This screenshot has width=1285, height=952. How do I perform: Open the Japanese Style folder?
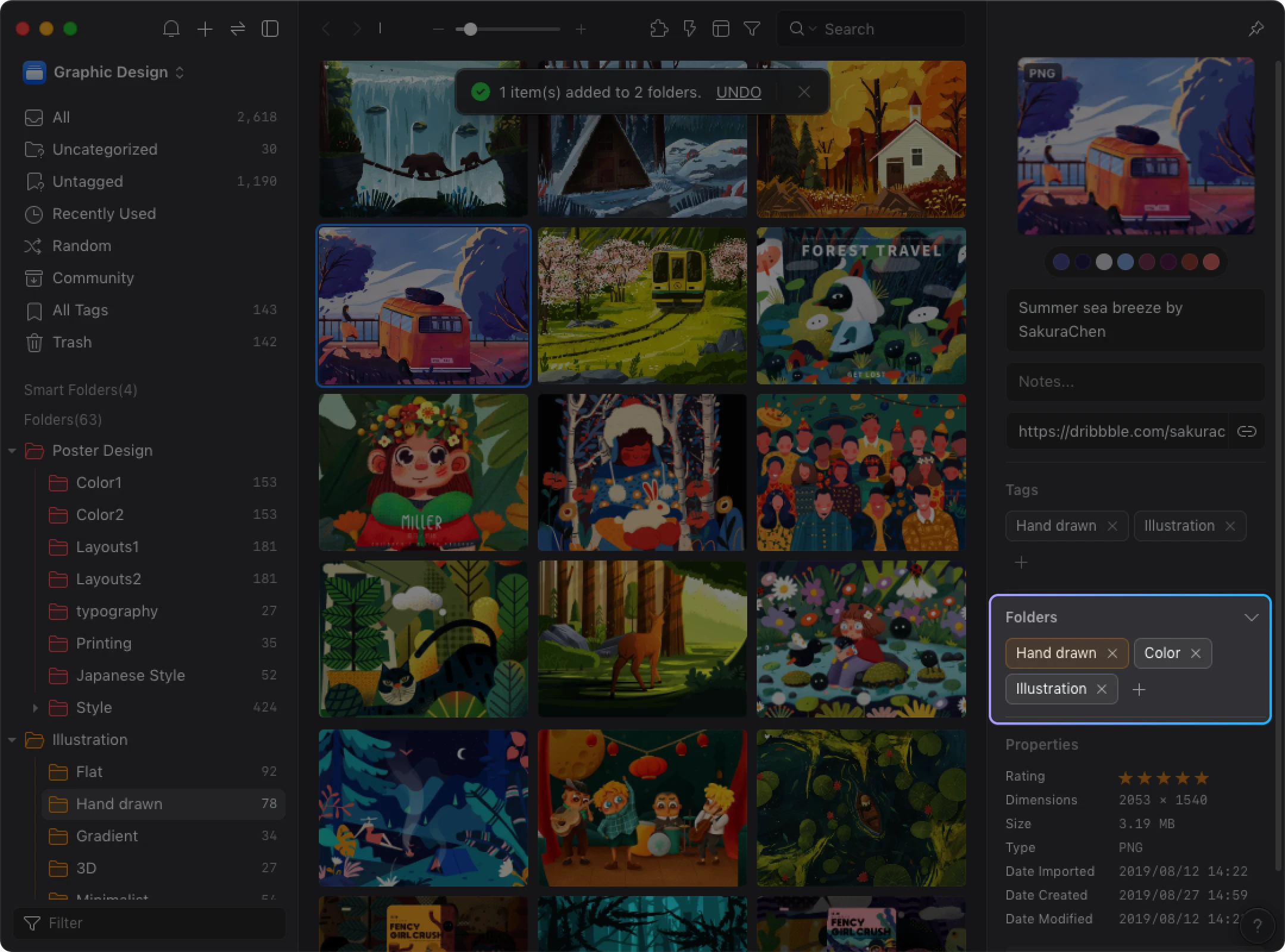[162, 675]
